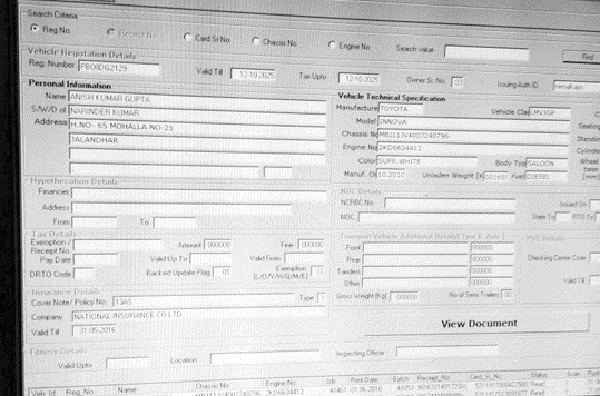
Task: Select the Chassis No radio button
Action: (x=256, y=41)
